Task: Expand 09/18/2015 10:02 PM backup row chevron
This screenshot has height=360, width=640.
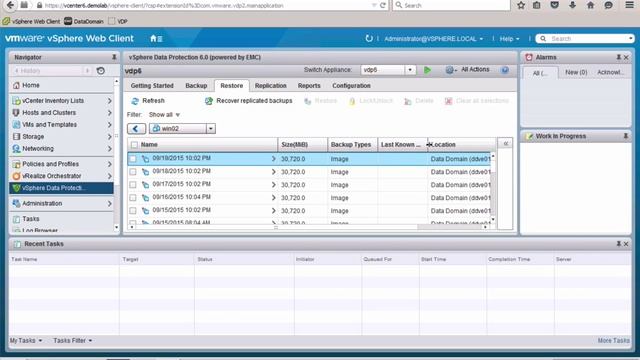Action: coord(273,172)
